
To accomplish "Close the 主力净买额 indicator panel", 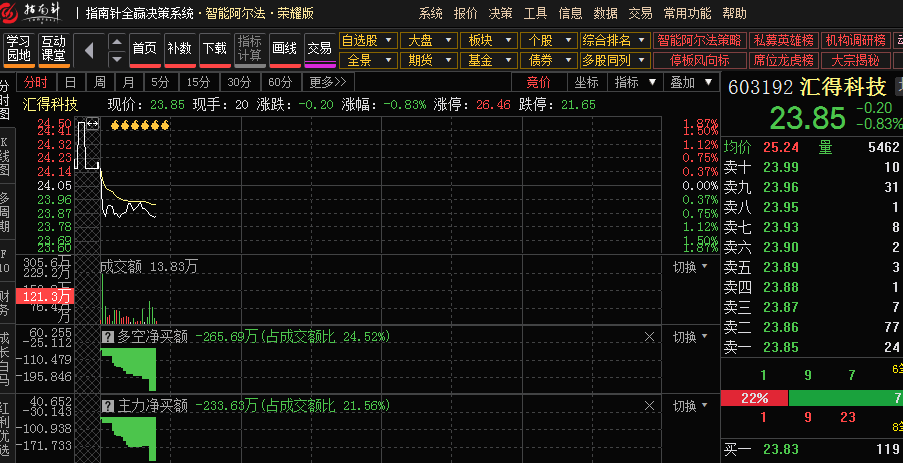I will click(x=649, y=406).
